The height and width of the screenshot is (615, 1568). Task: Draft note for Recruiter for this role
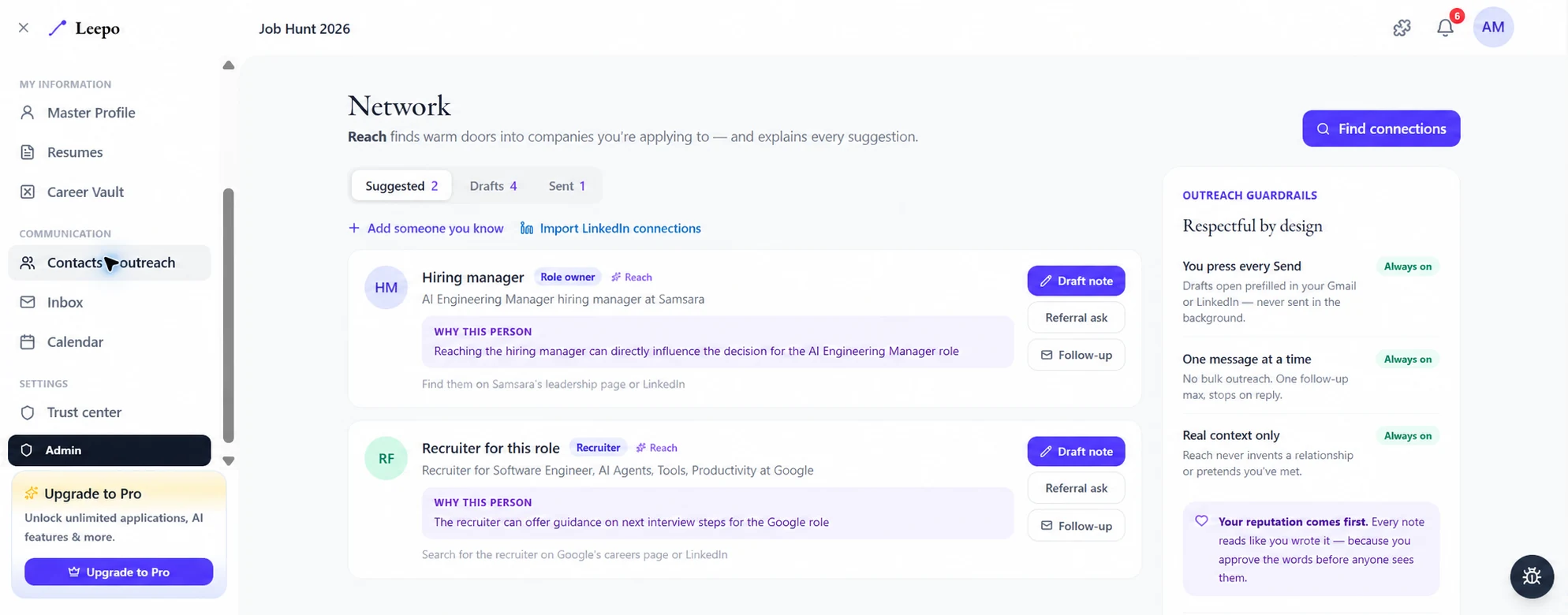click(1076, 451)
